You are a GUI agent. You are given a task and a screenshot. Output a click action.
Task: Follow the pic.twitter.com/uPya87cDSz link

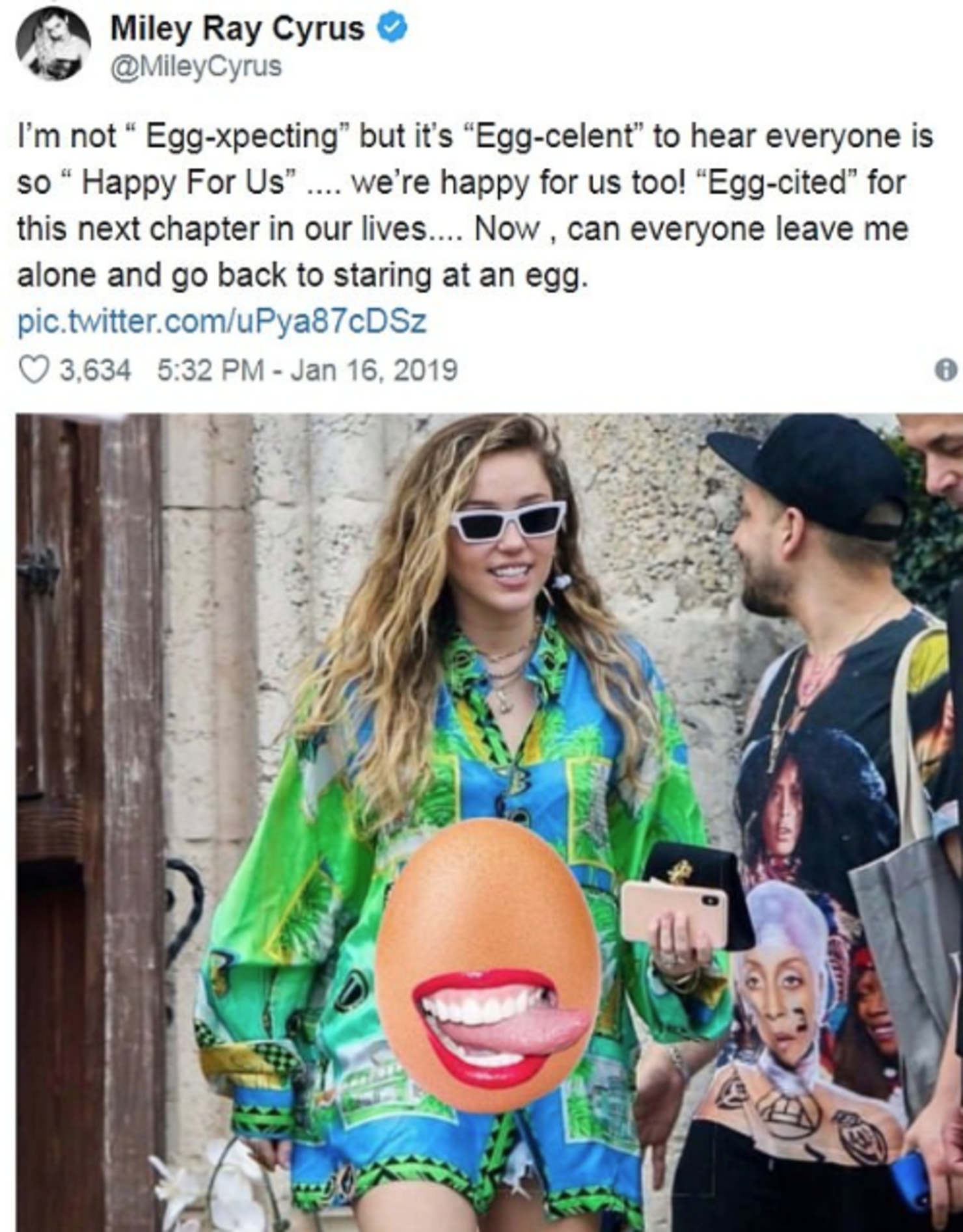point(222,322)
